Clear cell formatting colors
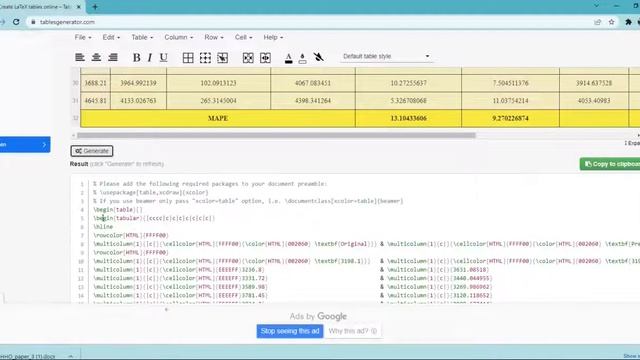 [318, 57]
